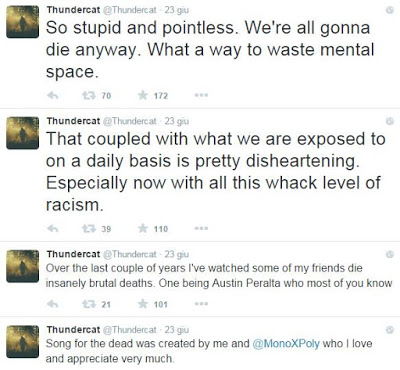Image resolution: width=400 pixels, height=370 pixels.
Task: Open the @MonoXPoly mention link
Action: pyautogui.click(x=286, y=343)
